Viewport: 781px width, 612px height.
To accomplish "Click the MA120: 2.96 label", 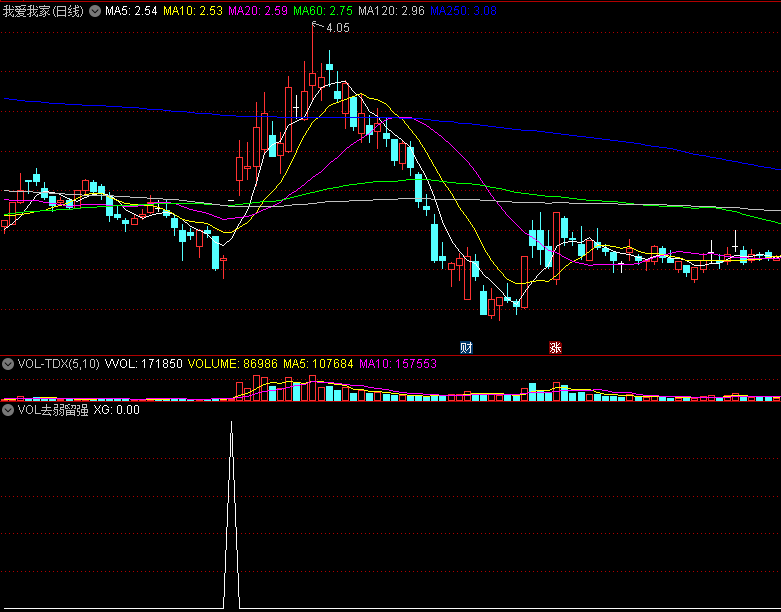I will [x=391, y=11].
